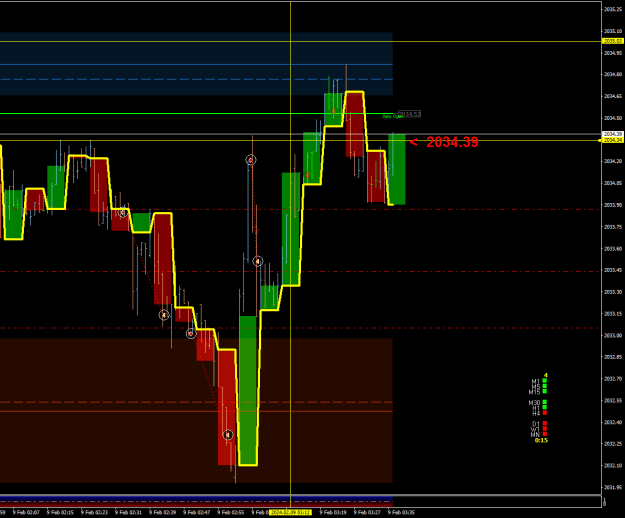Click the 2031.95 price axis label
625x518 pixels.
pyautogui.click(x=613, y=487)
